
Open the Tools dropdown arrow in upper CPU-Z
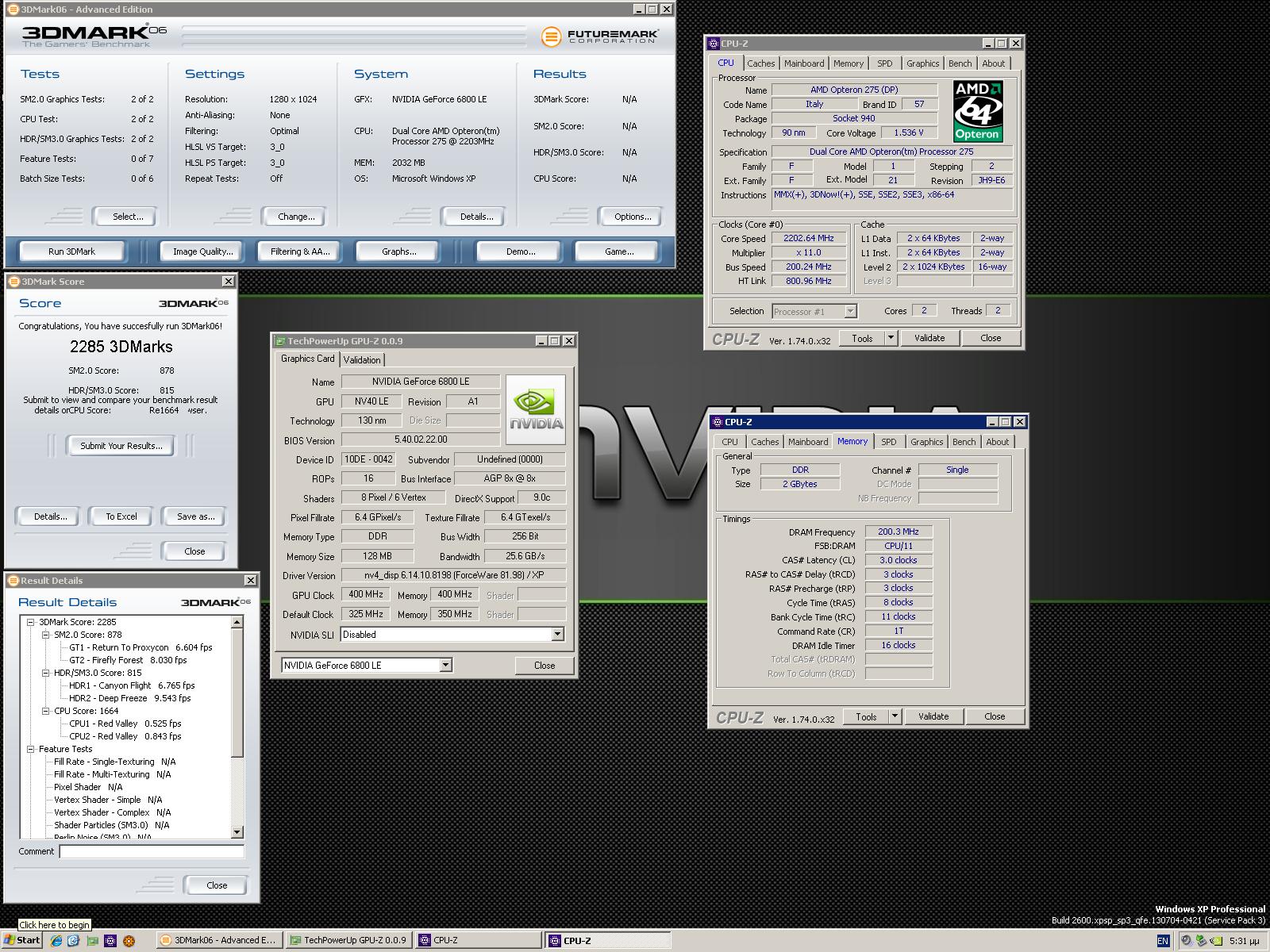891,338
